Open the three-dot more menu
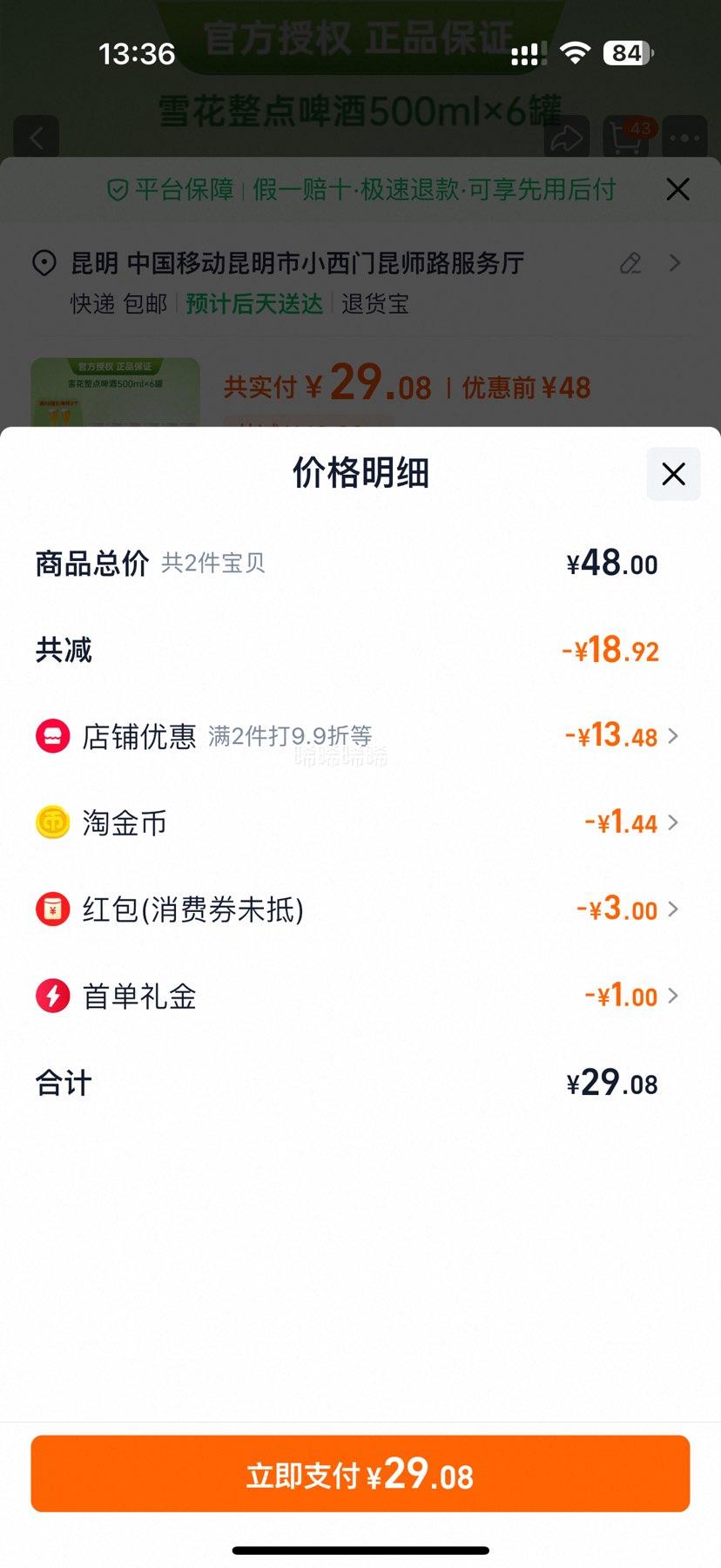 pos(685,138)
